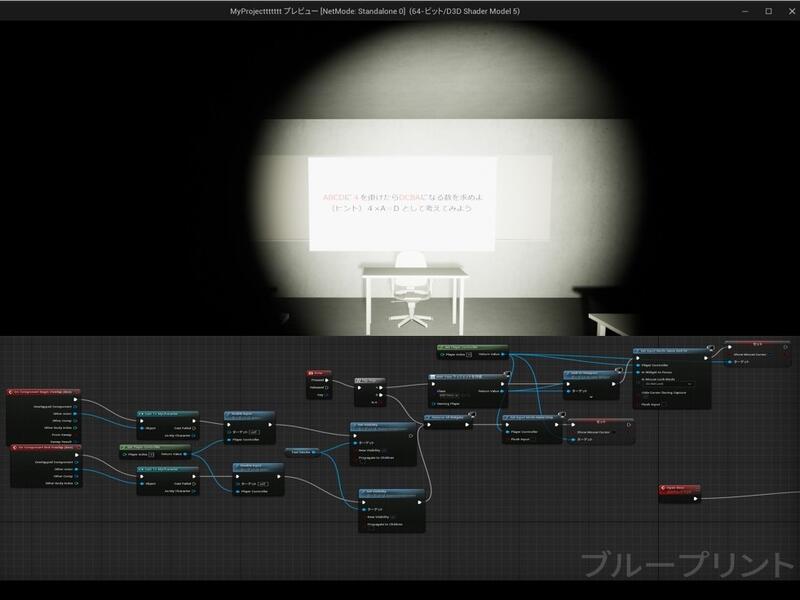The height and width of the screenshot is (600, 800).
Task: Select the Add to Viewport node
Action: pyautogui.click(x=589, y=372)
